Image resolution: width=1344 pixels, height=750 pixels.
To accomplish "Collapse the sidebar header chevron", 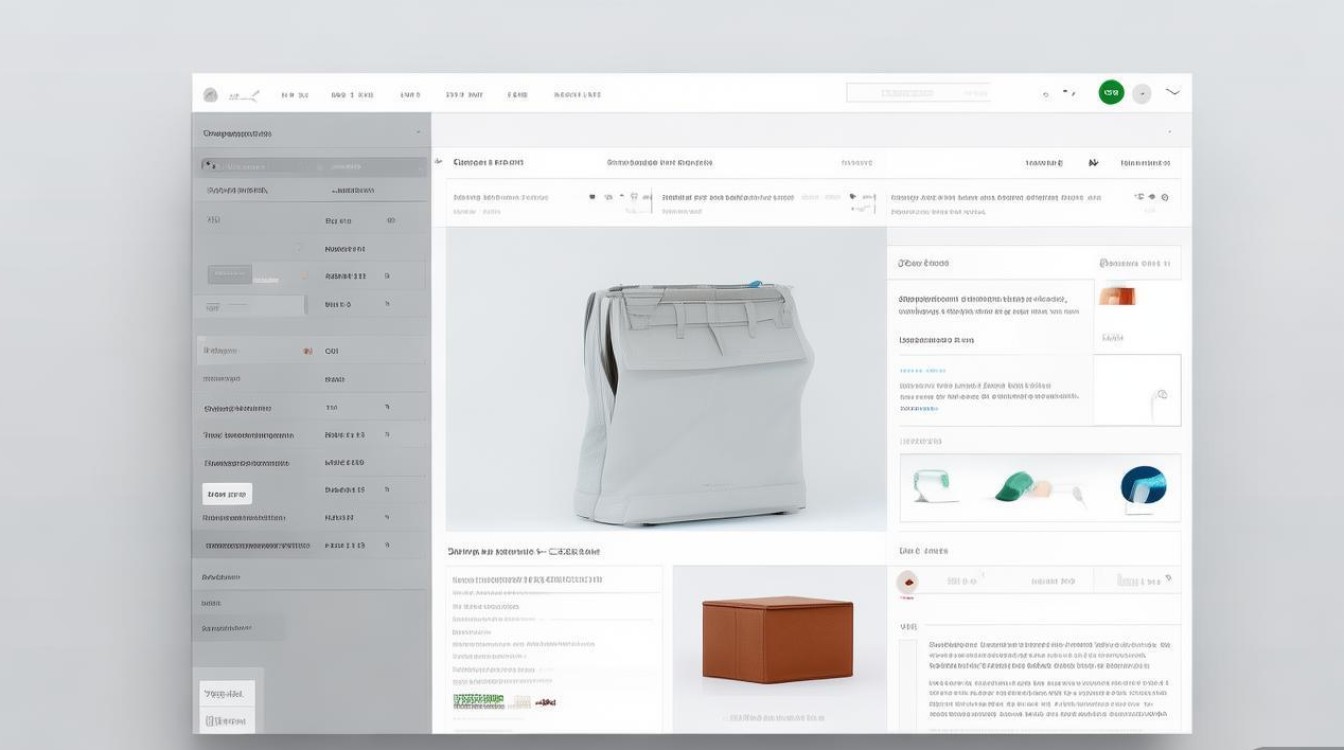I will point(418,133).
